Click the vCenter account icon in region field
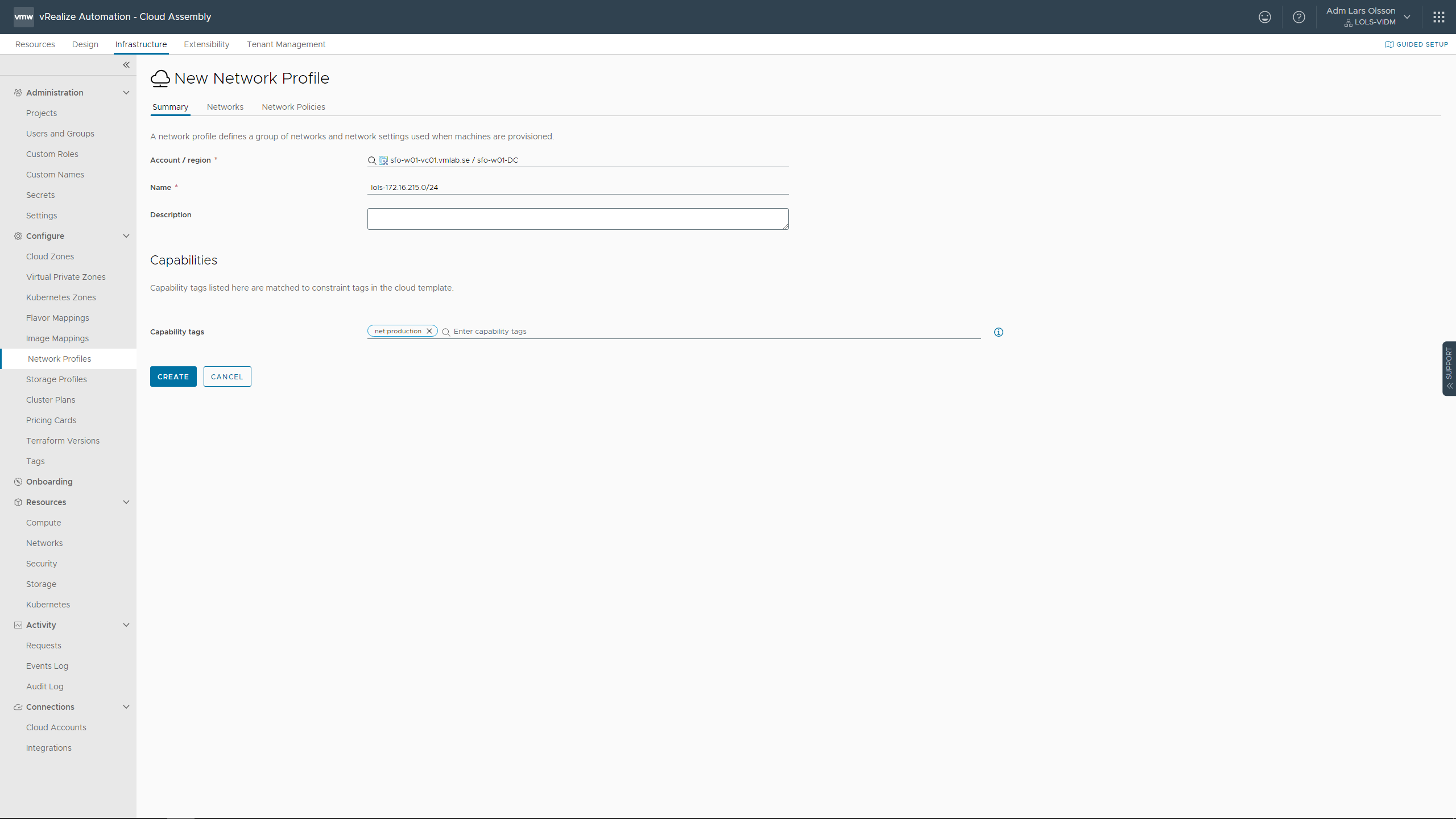The width and height of the screenshot is (1456, 819). [383, 160]
